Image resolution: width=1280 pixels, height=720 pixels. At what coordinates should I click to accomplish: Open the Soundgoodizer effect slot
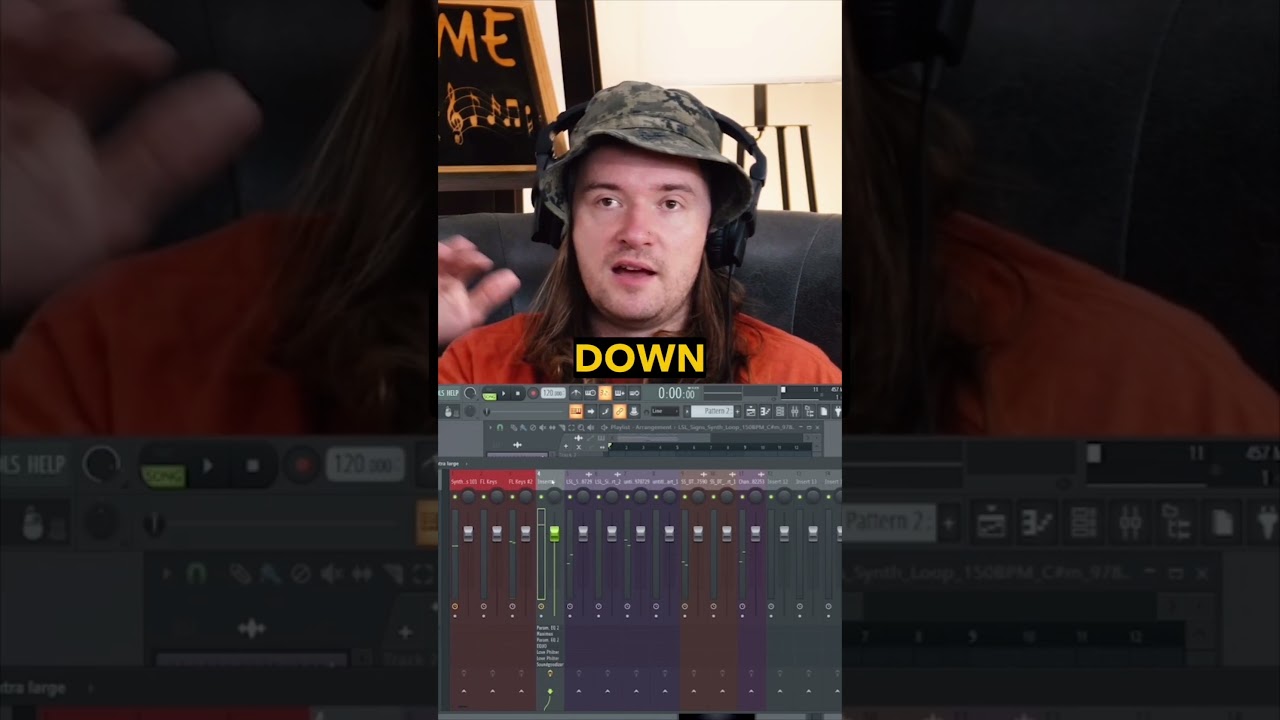[550, 664]
